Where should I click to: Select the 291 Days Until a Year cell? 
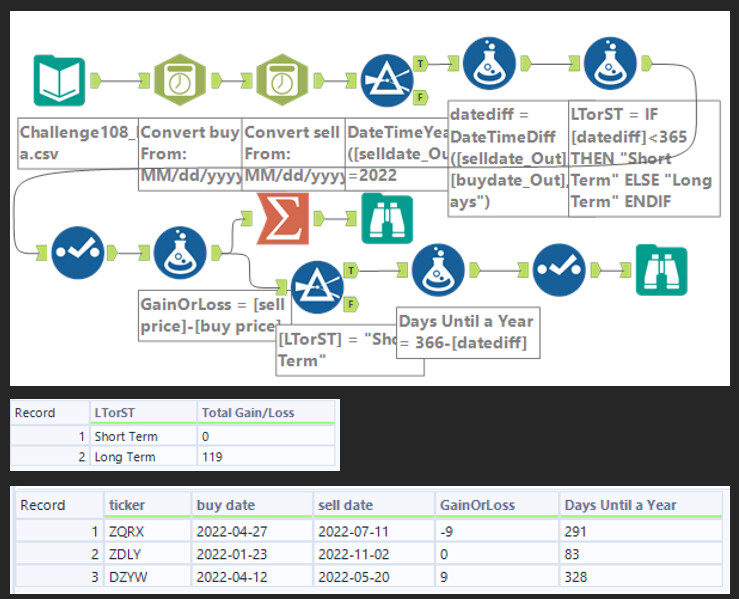(641, 531)
